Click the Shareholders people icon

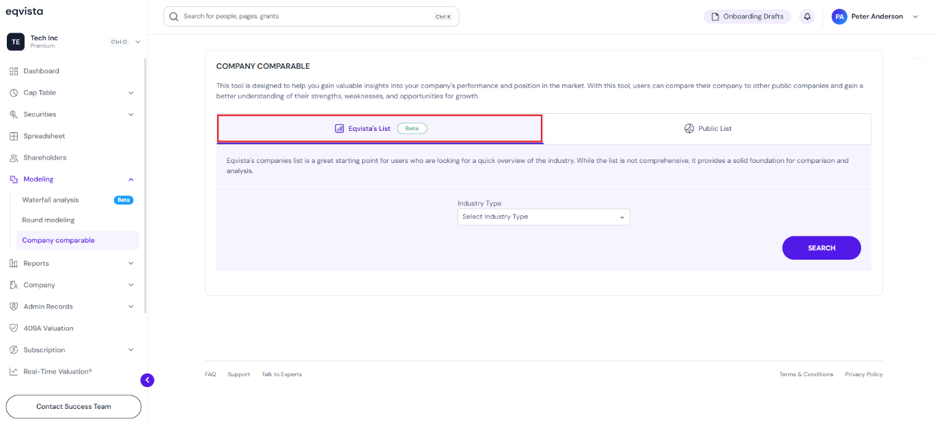14,158
